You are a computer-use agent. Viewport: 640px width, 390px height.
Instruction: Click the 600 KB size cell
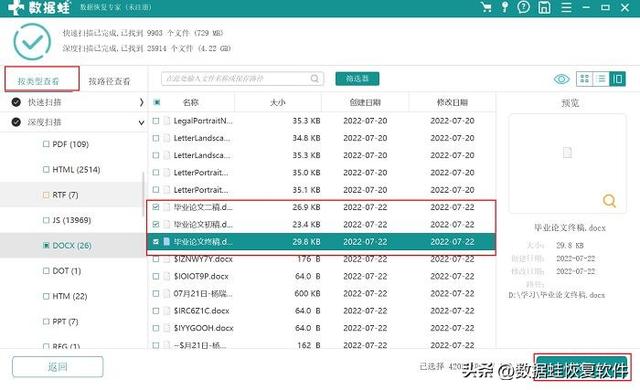307,293
